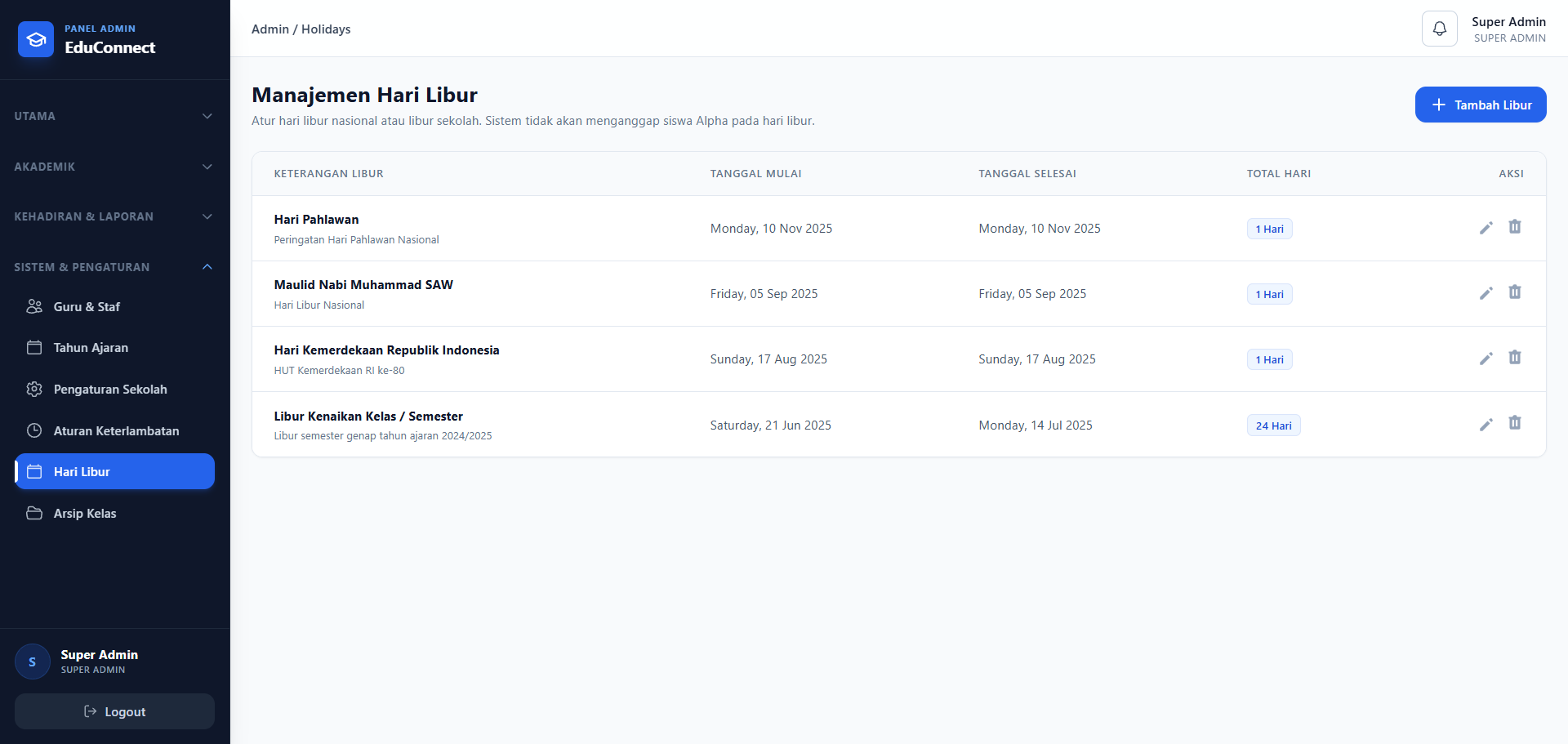
Task: Open the Guru & Staf menu item
Action: (x=114, y=306)
